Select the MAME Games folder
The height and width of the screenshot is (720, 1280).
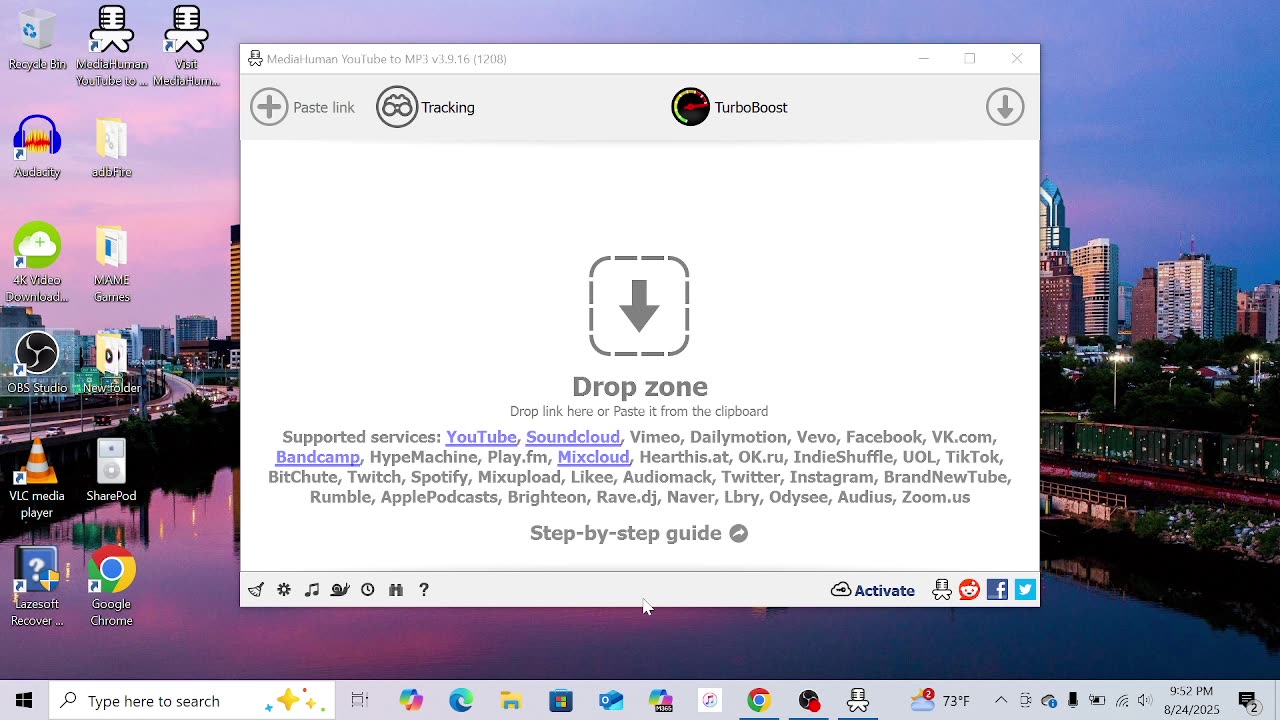tap(112, 263)
